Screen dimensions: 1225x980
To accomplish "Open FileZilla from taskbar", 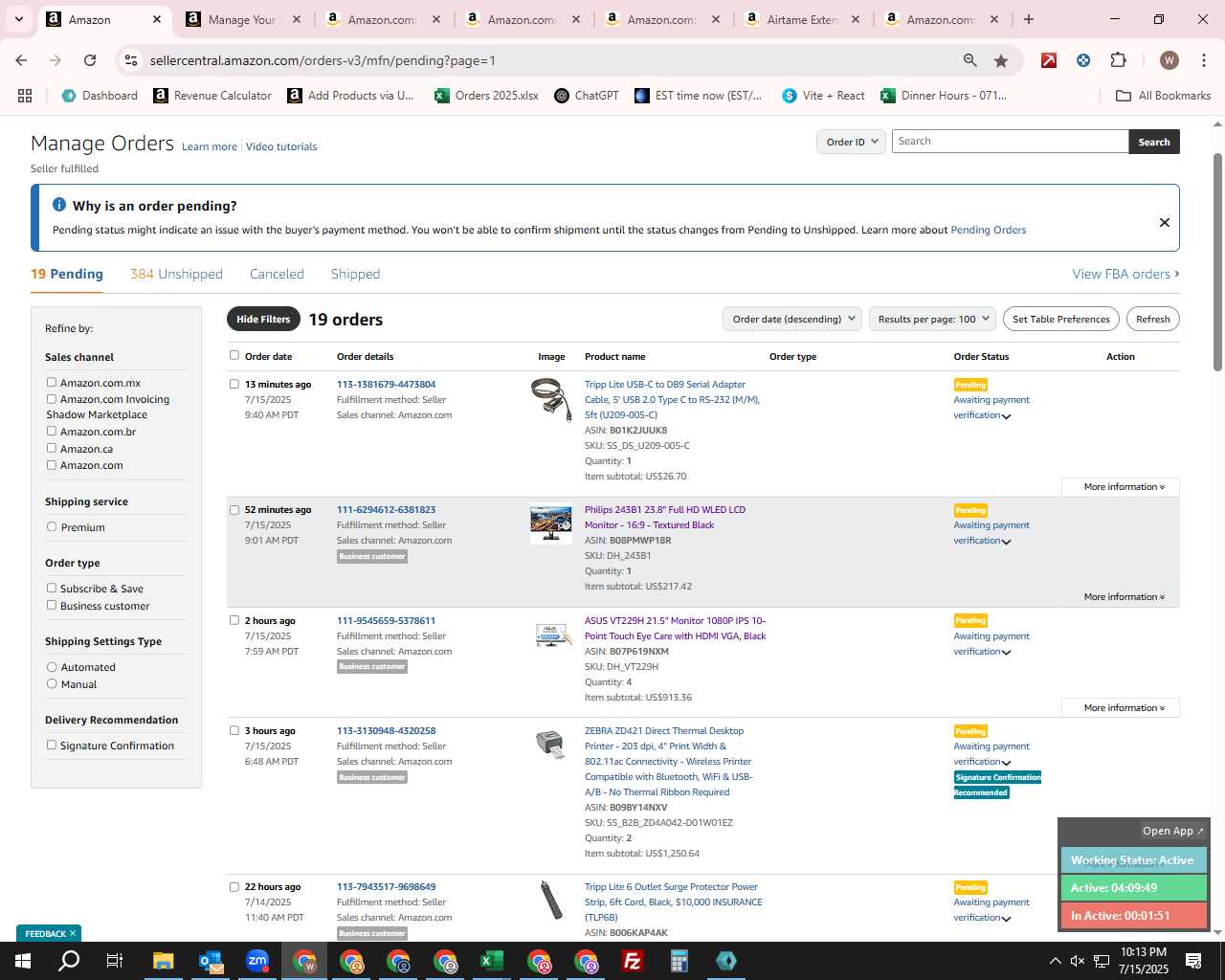I will 633,961.
